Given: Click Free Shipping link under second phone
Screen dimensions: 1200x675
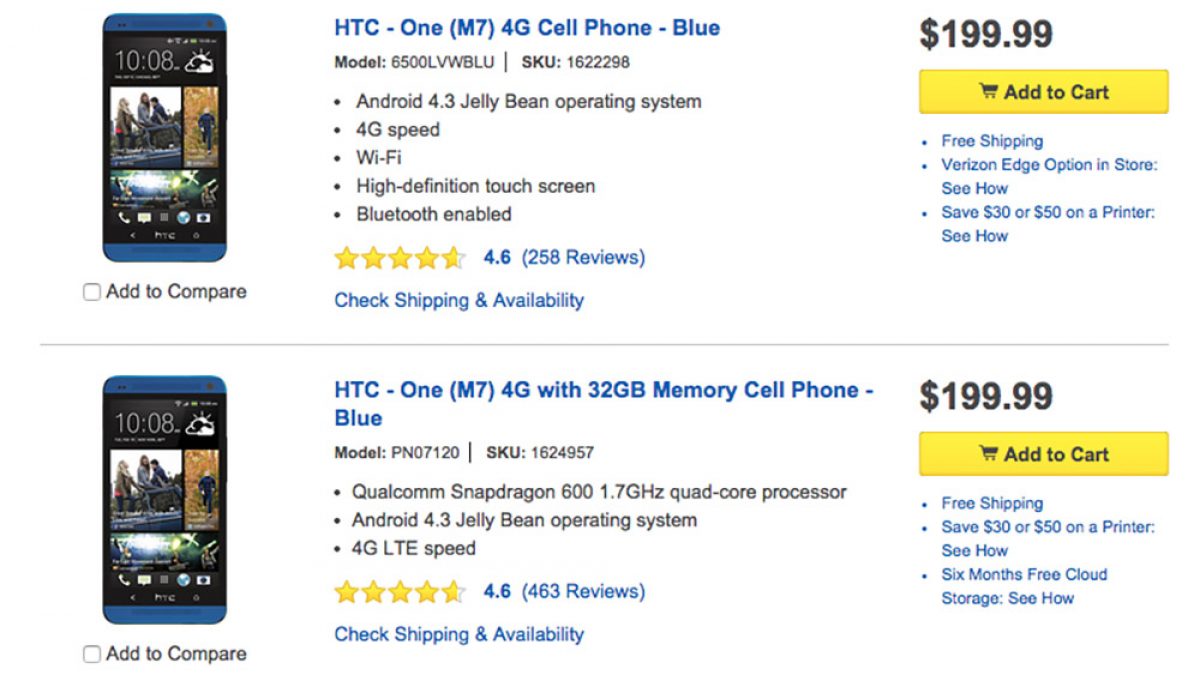Looking at the screenshot, I should coord(992,503).
